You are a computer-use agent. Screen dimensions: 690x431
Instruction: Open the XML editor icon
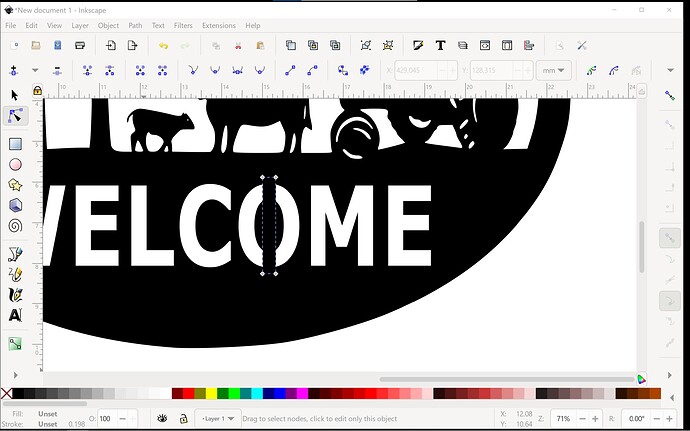point(484,45)
